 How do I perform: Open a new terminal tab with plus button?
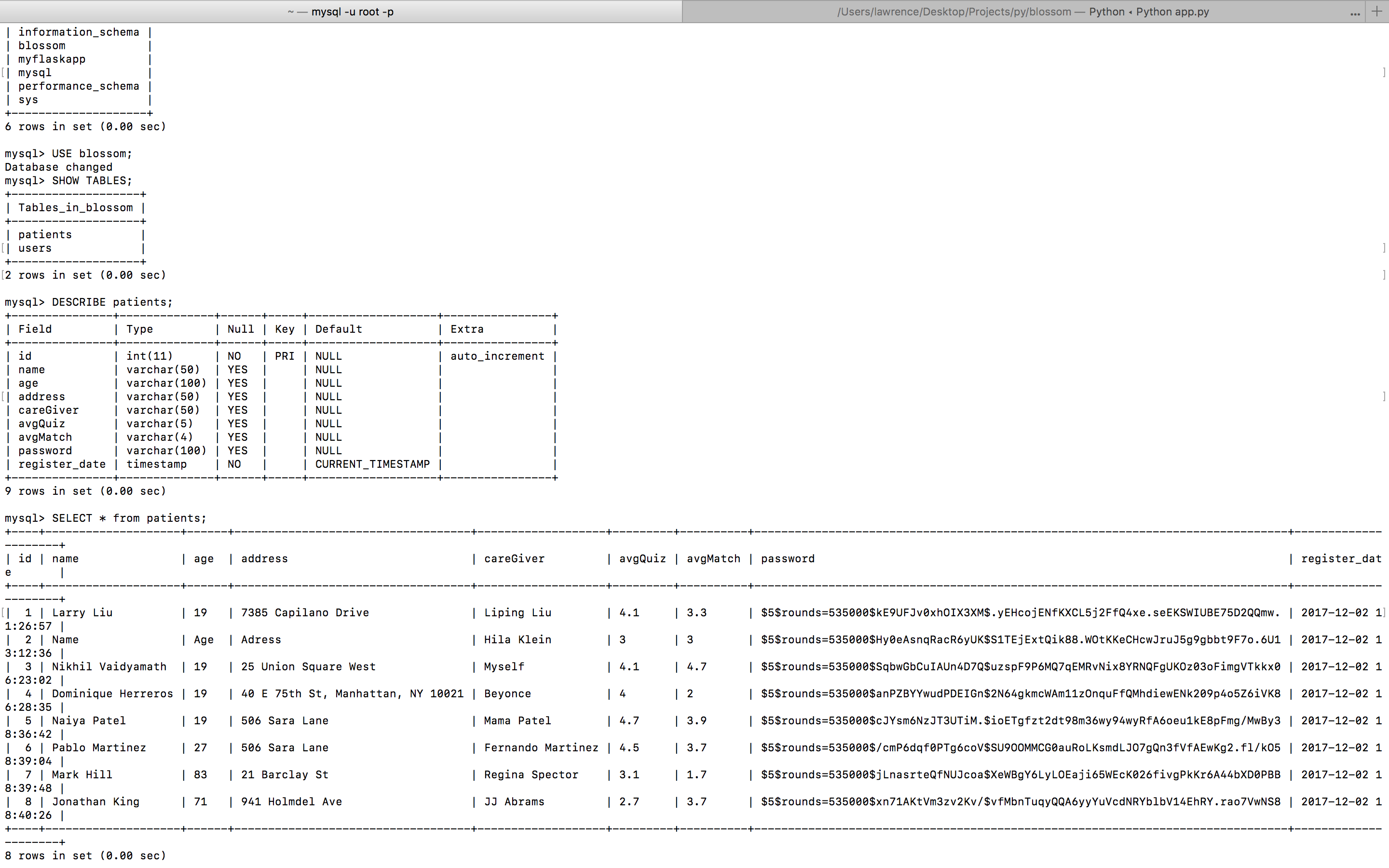tap(1376, 12)
